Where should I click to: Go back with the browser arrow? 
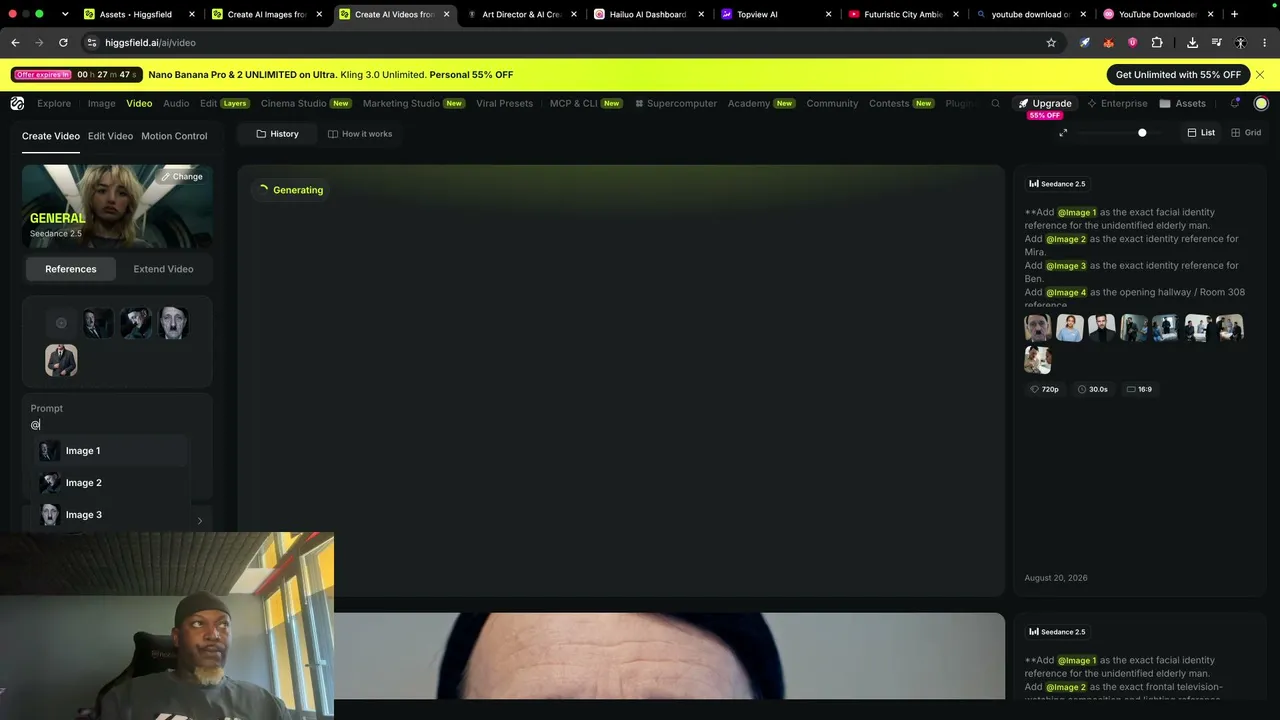(x=15, y=43)
